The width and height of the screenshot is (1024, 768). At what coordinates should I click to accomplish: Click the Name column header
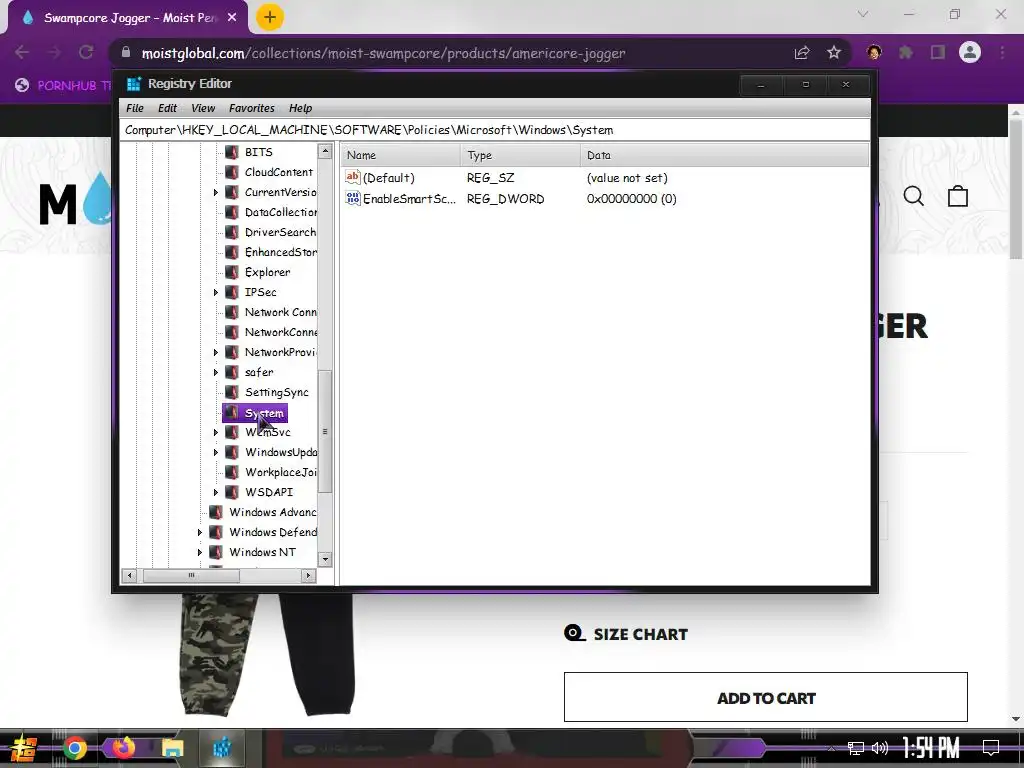(400, 155)
